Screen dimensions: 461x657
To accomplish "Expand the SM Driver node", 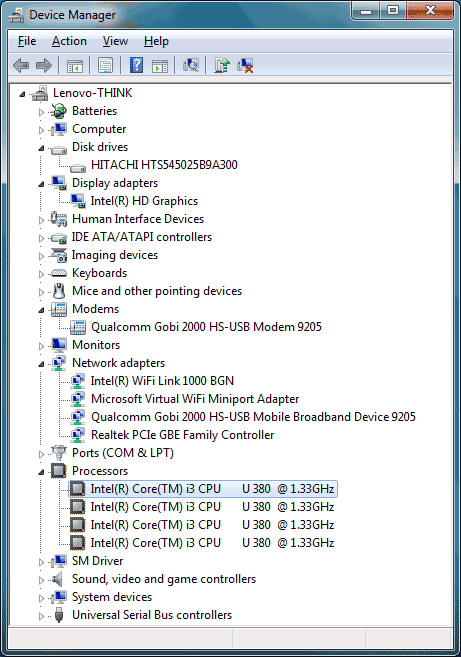I will 41,562.
